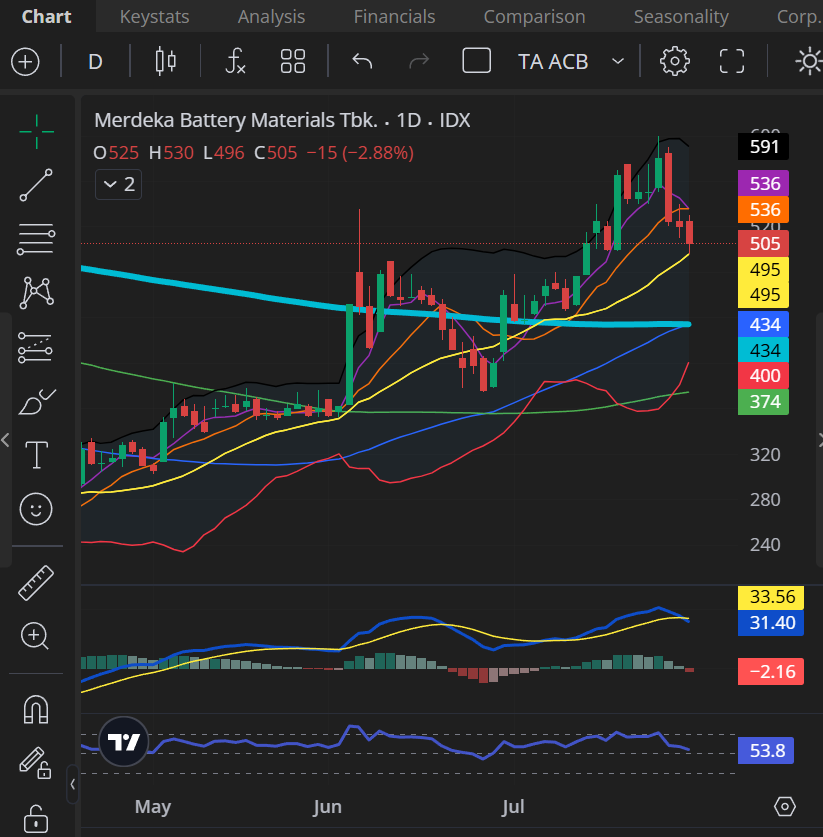Click the May date label

click(x=153, y=806)
